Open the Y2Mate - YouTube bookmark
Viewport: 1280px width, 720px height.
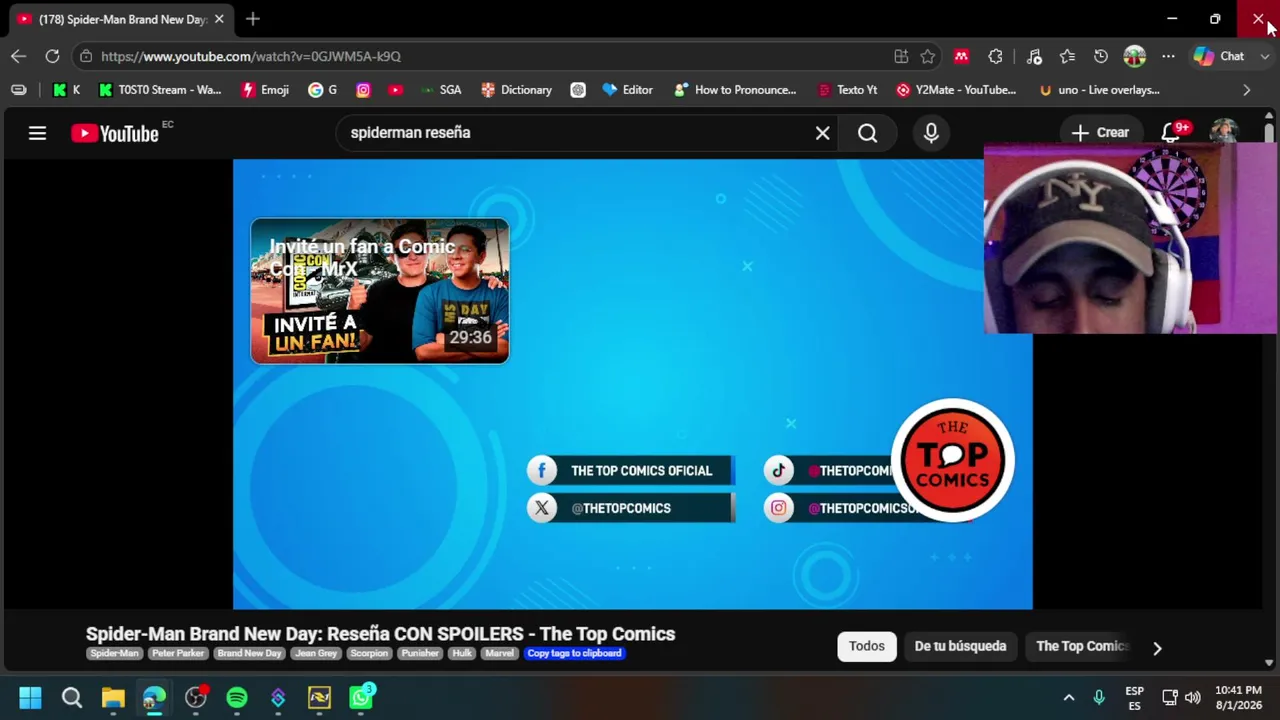tap(956, 90)
